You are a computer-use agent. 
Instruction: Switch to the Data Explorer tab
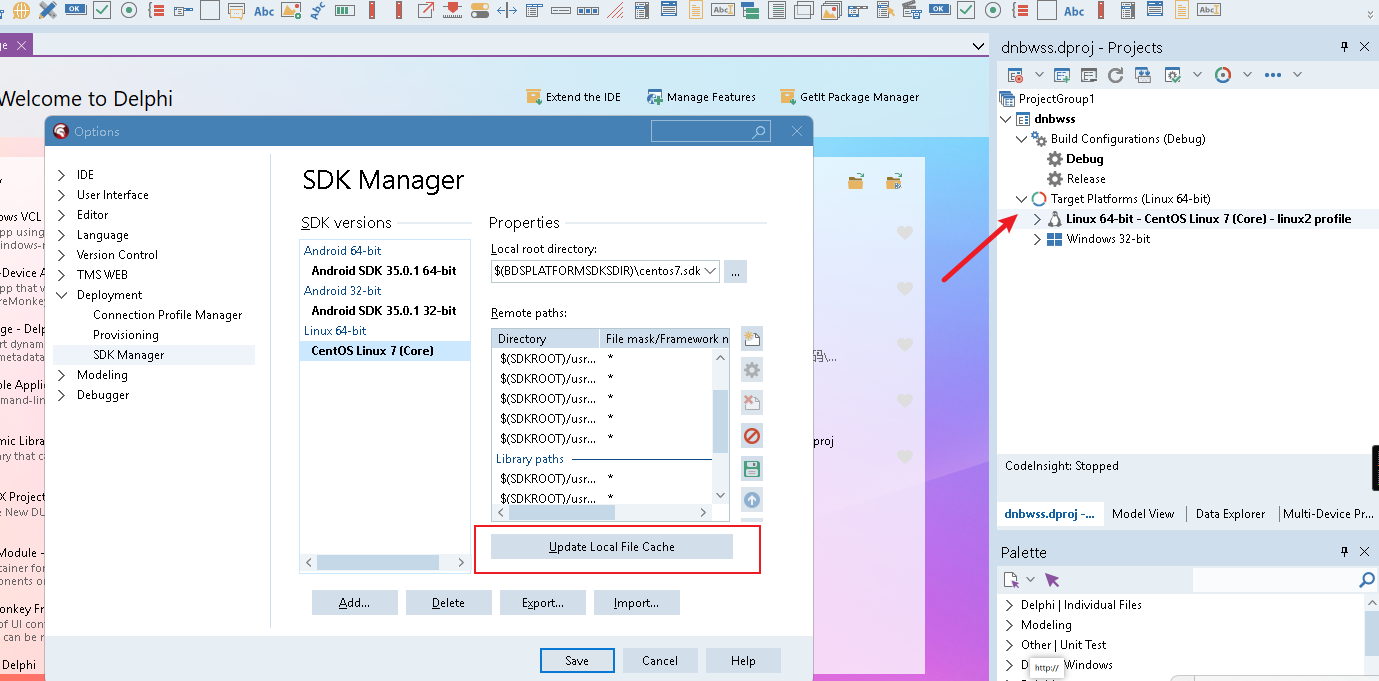coord(1231,514)
